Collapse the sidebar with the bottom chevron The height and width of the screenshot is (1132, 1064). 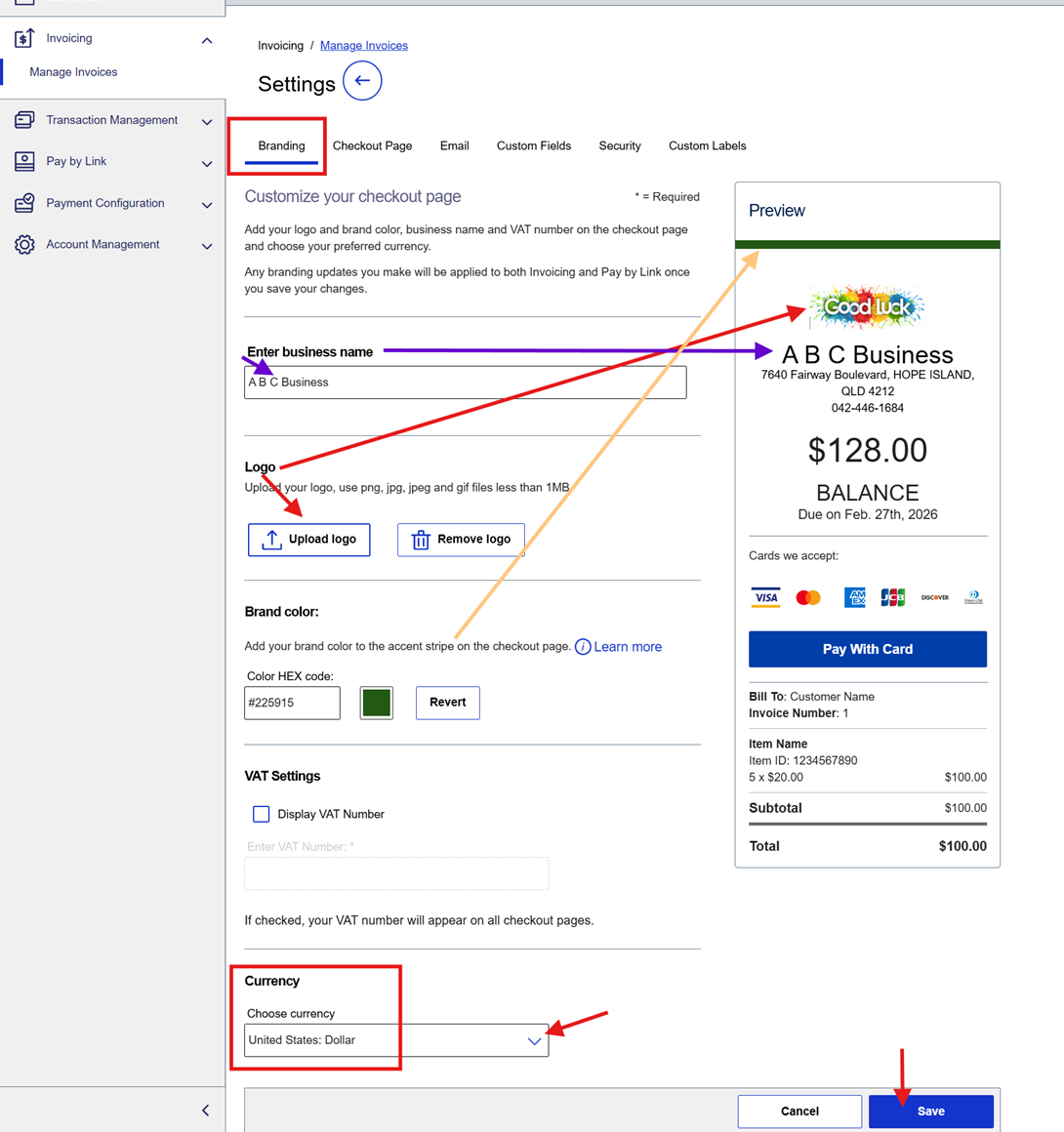(x=205, y=1111)
